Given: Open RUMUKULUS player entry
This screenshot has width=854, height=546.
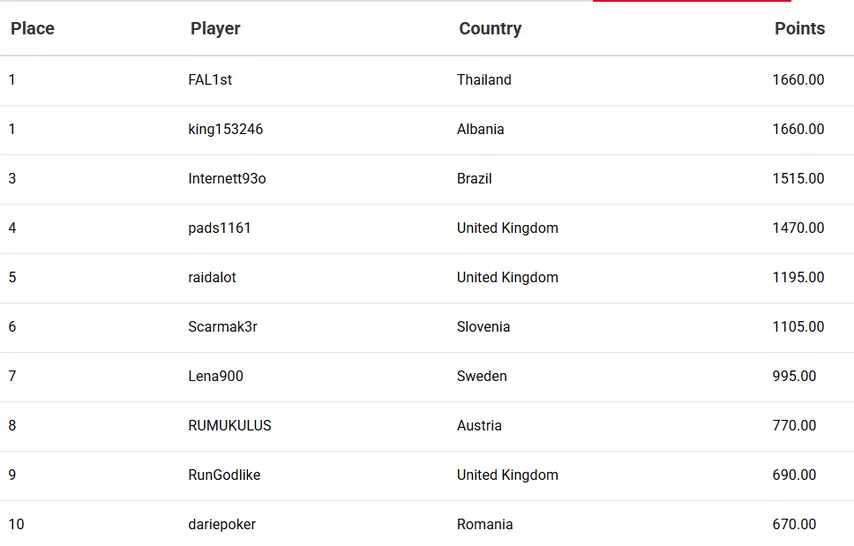Looking at the screenshot, I should pyautogui.click(x=230, y=425).
